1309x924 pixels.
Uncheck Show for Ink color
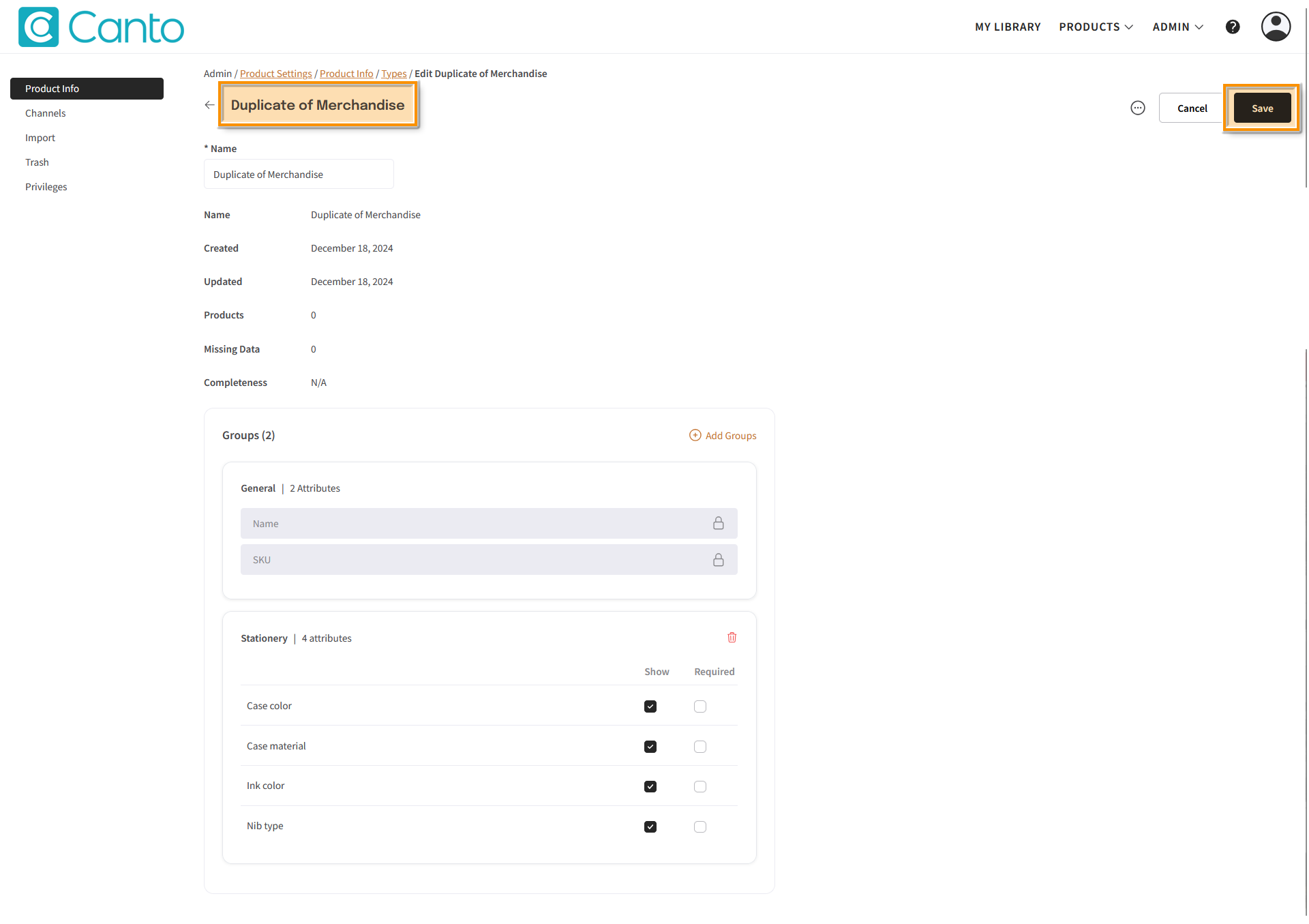(650, 786)
